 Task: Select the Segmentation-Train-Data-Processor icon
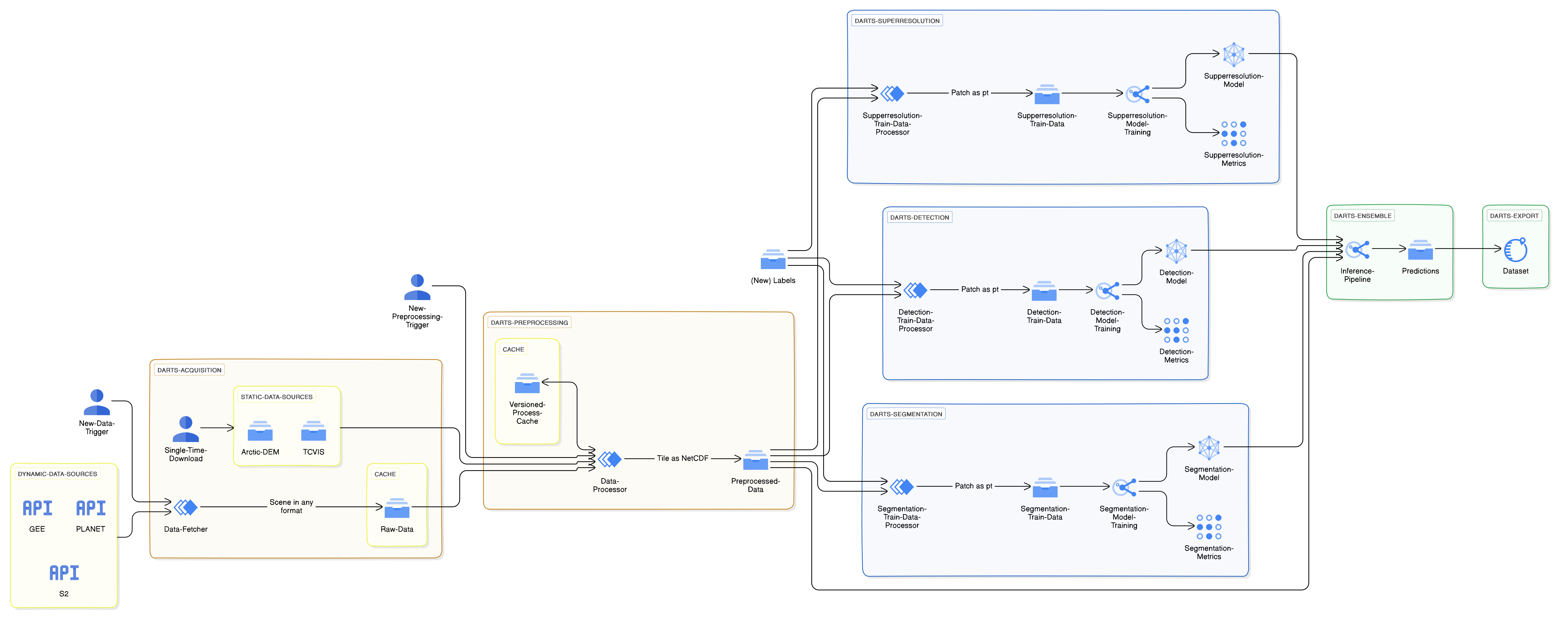[902, 487]
